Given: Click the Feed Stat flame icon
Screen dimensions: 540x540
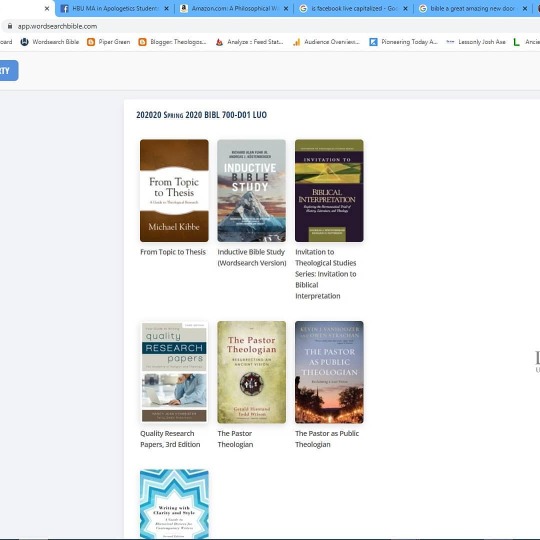Looking at the screenshot, I should 219,42.
